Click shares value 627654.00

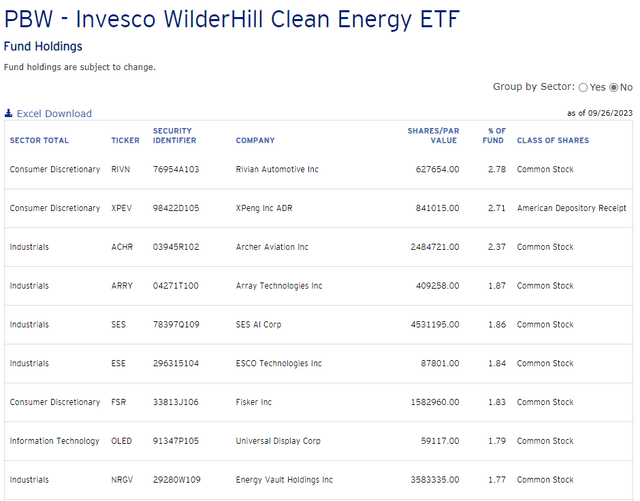[438, 169]
